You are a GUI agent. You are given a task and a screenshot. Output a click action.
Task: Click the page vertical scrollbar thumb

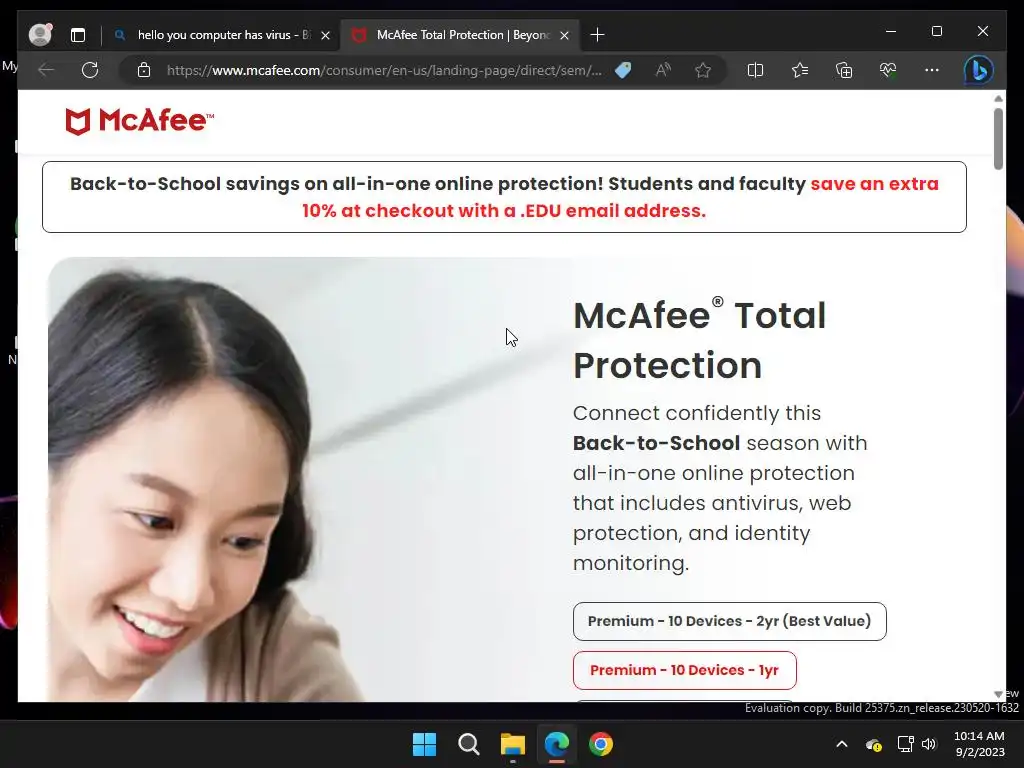[998, 138]
